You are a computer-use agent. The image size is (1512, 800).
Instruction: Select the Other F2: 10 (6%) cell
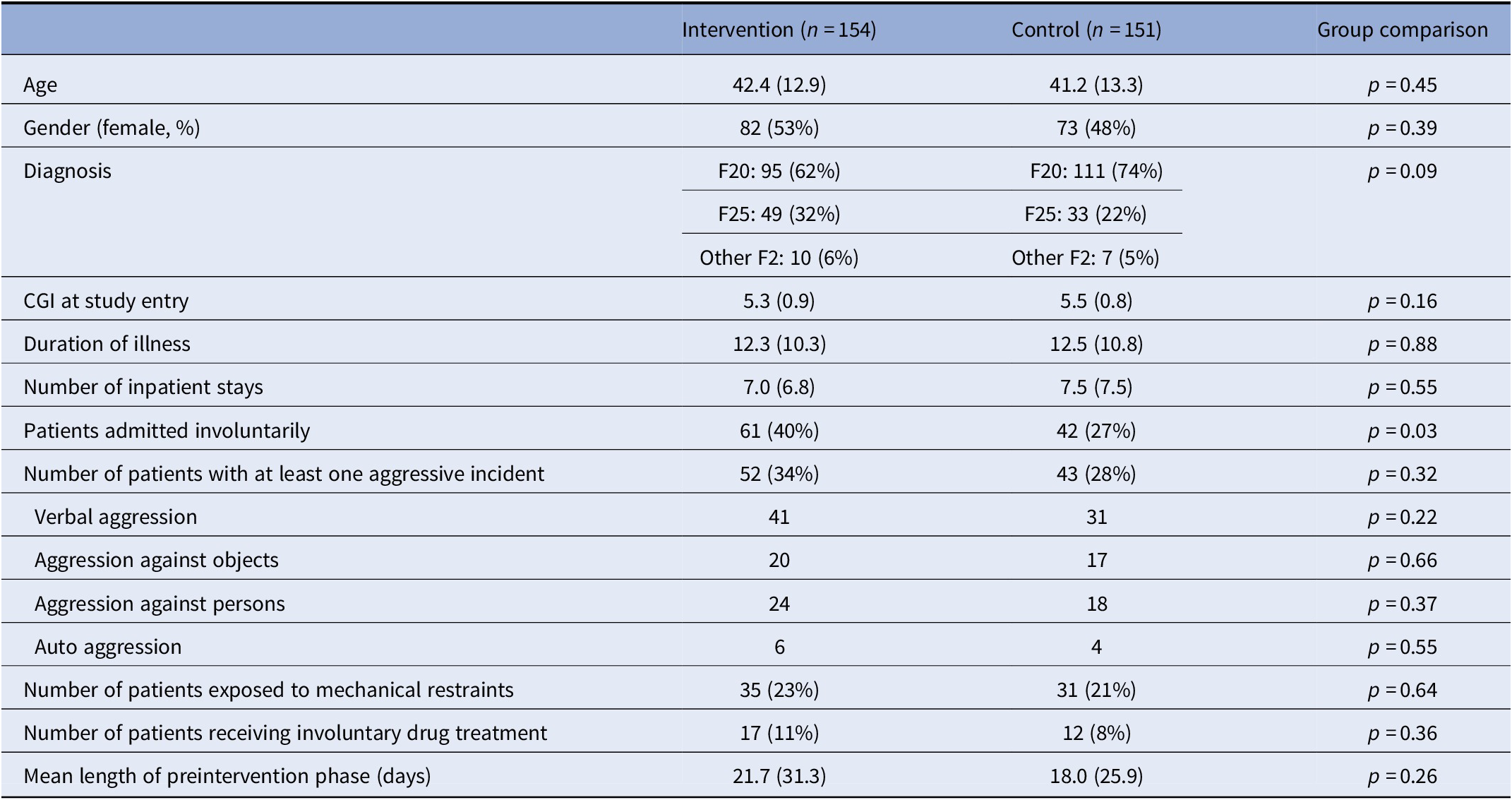[779, 258]
